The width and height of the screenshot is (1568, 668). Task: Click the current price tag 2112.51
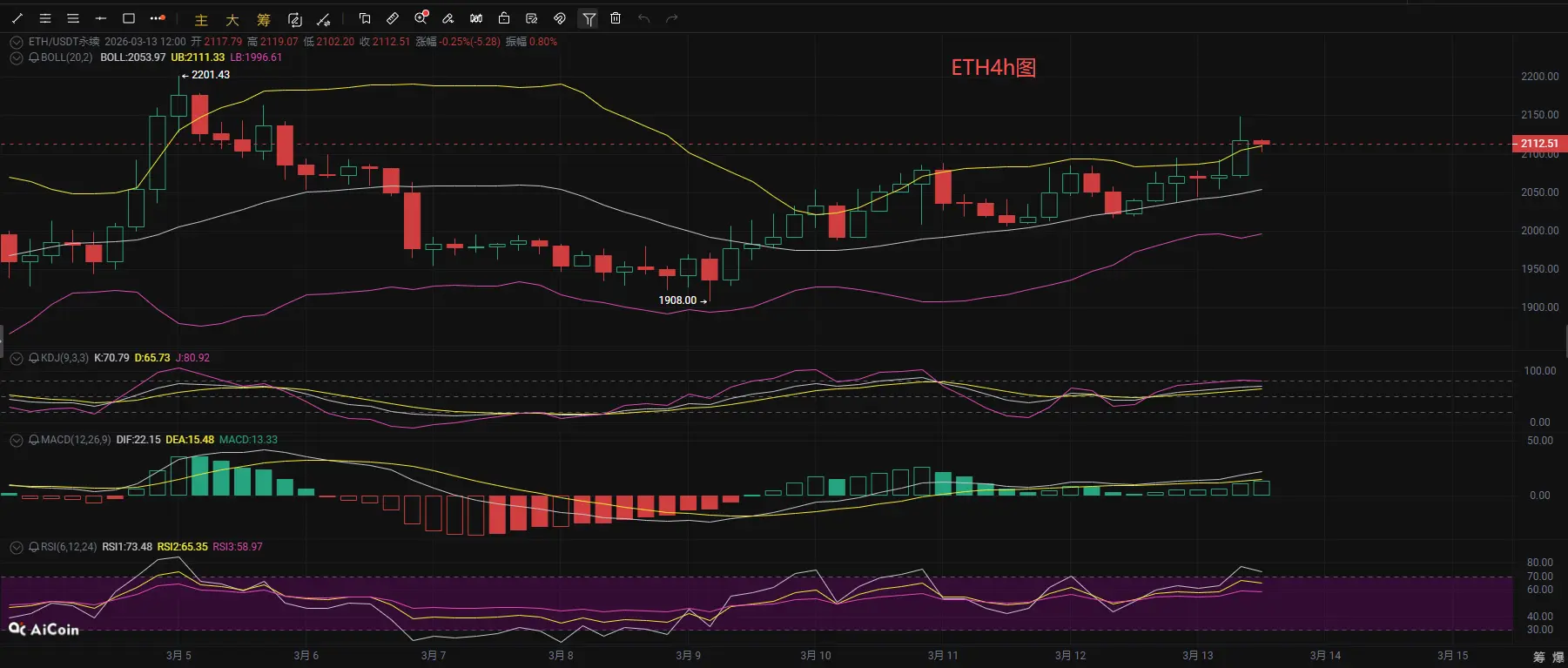[1539, 144]
